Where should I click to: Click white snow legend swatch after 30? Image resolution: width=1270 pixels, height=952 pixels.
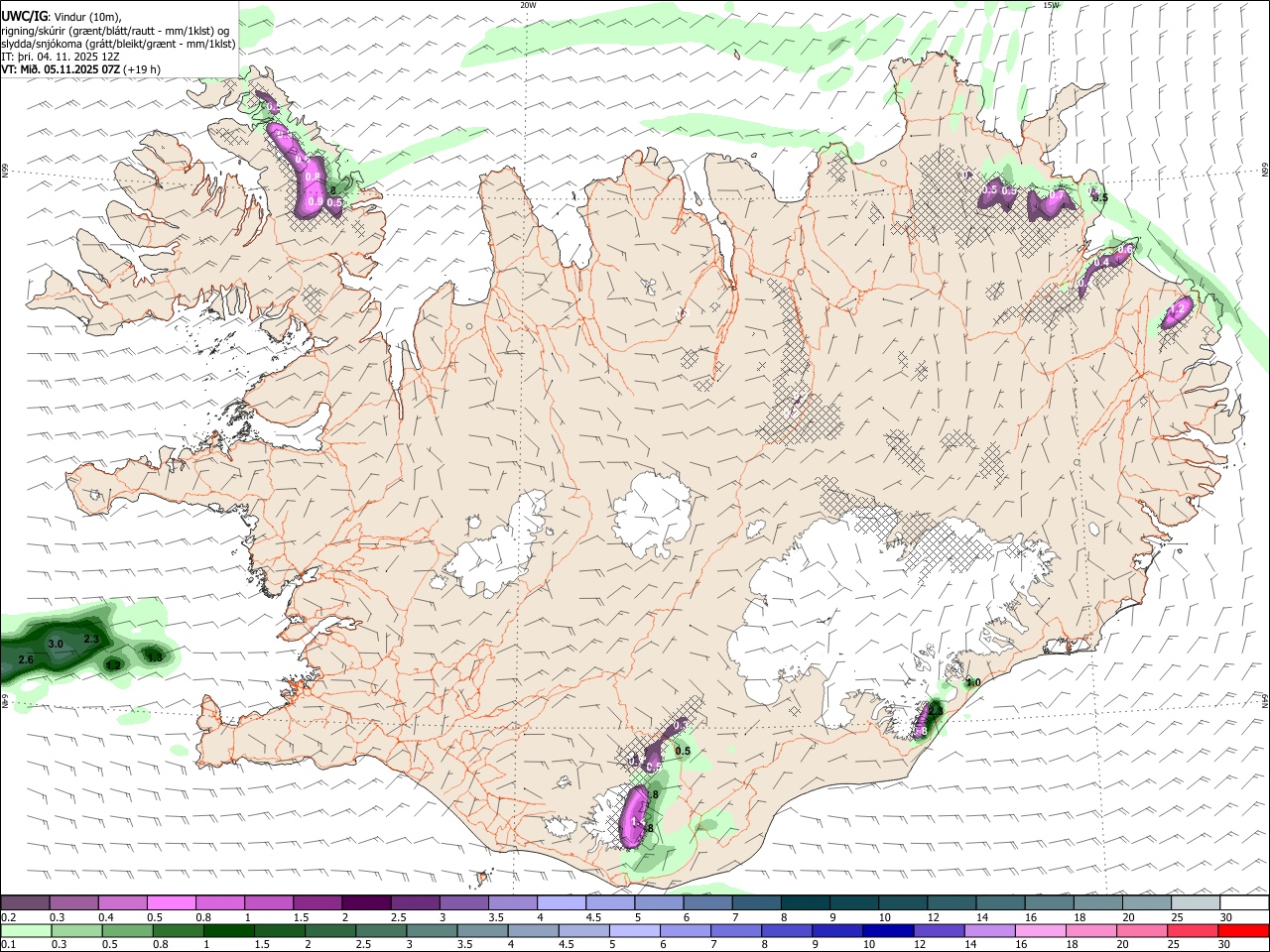[1244, 902]
